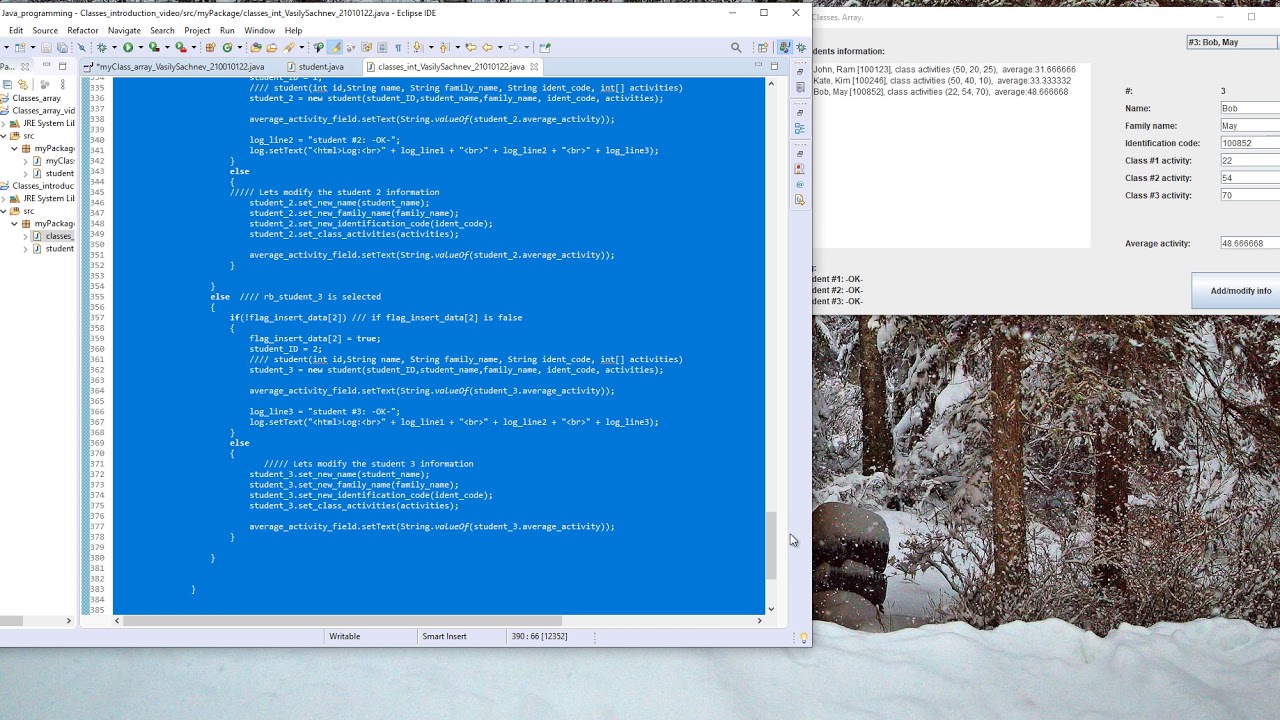Click the Identification code field 100852
Image resolution: width=1280 pixels, height=720 pixels.
tap(1250, 143)
